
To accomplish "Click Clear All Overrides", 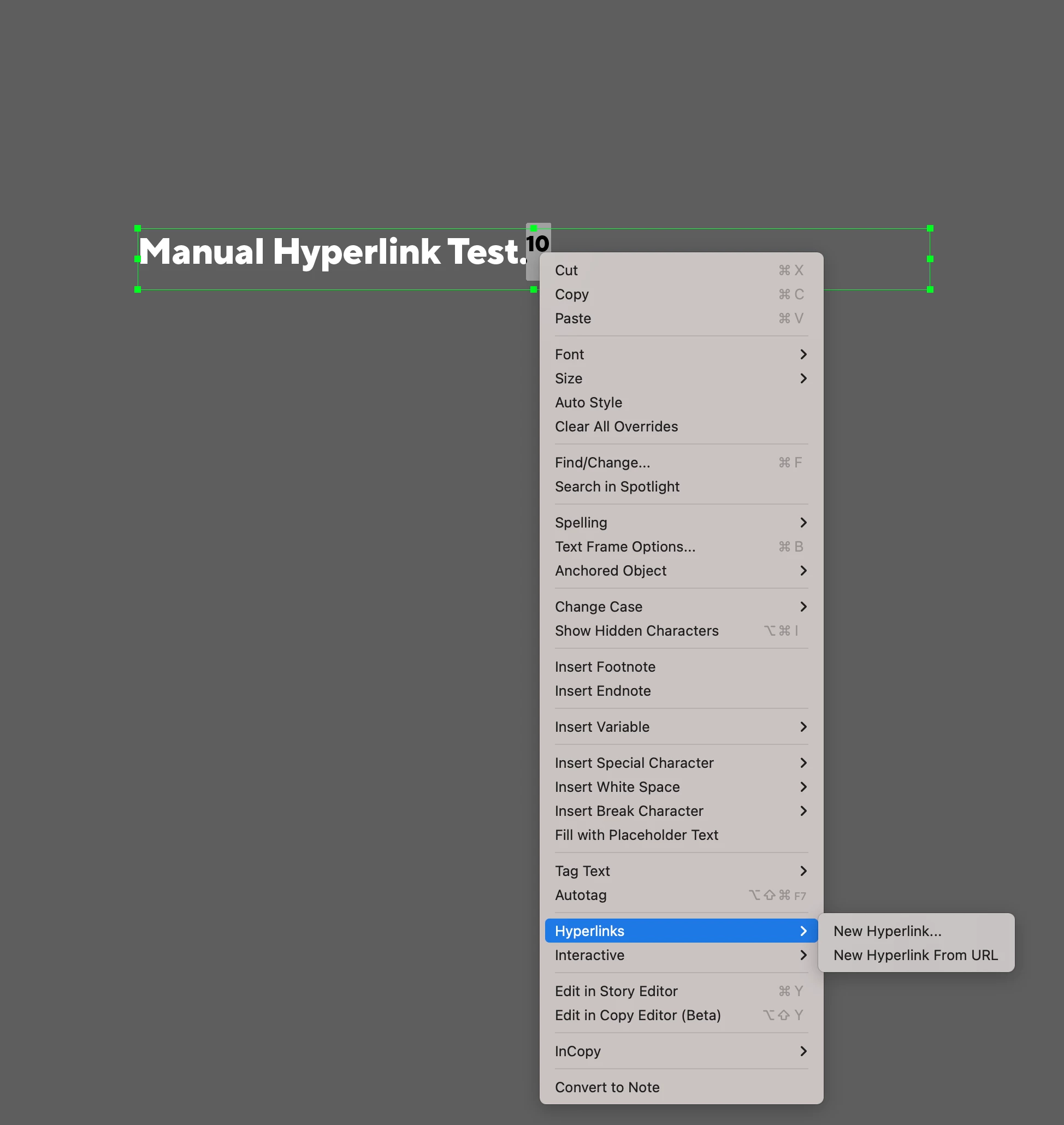I will 616,427.
